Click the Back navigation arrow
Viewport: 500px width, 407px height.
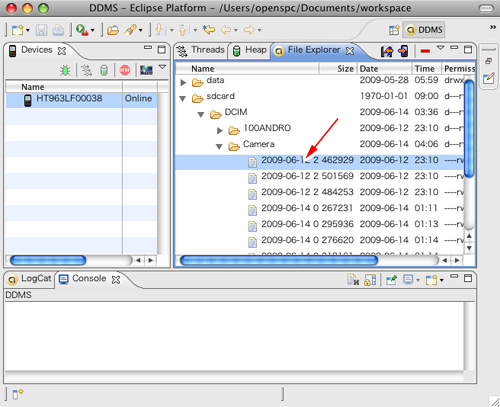pos(226,30)
